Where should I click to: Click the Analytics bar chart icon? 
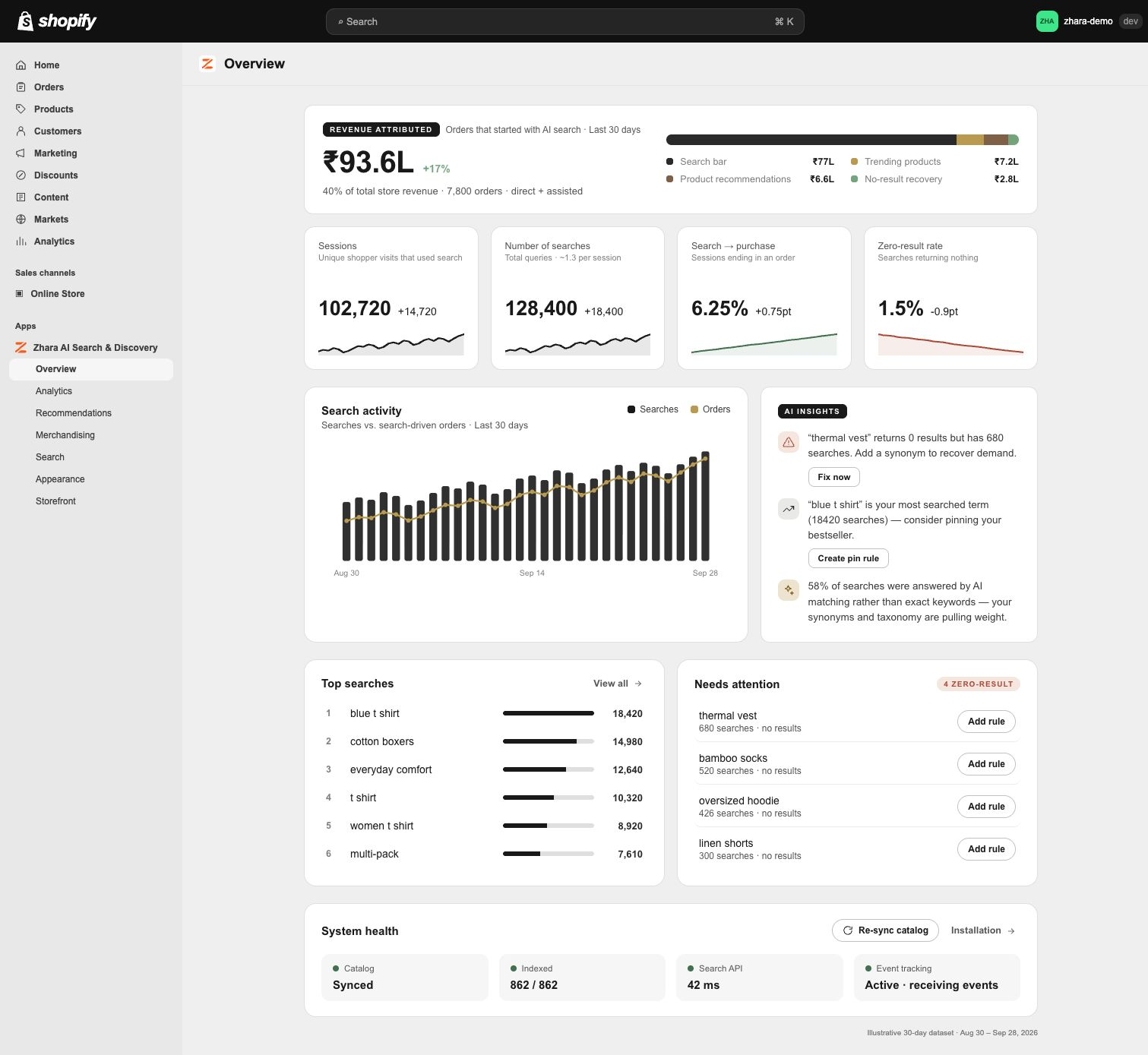coord(21,242)
